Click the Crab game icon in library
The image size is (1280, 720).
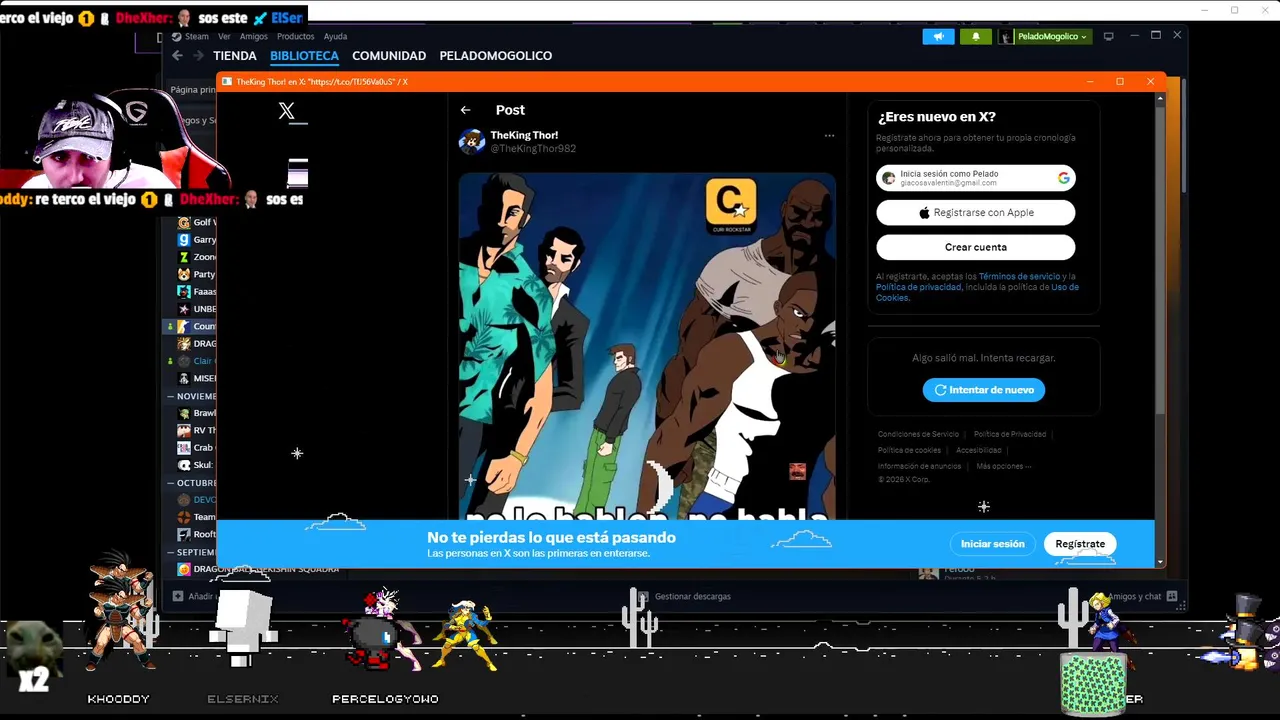point(184,448)
